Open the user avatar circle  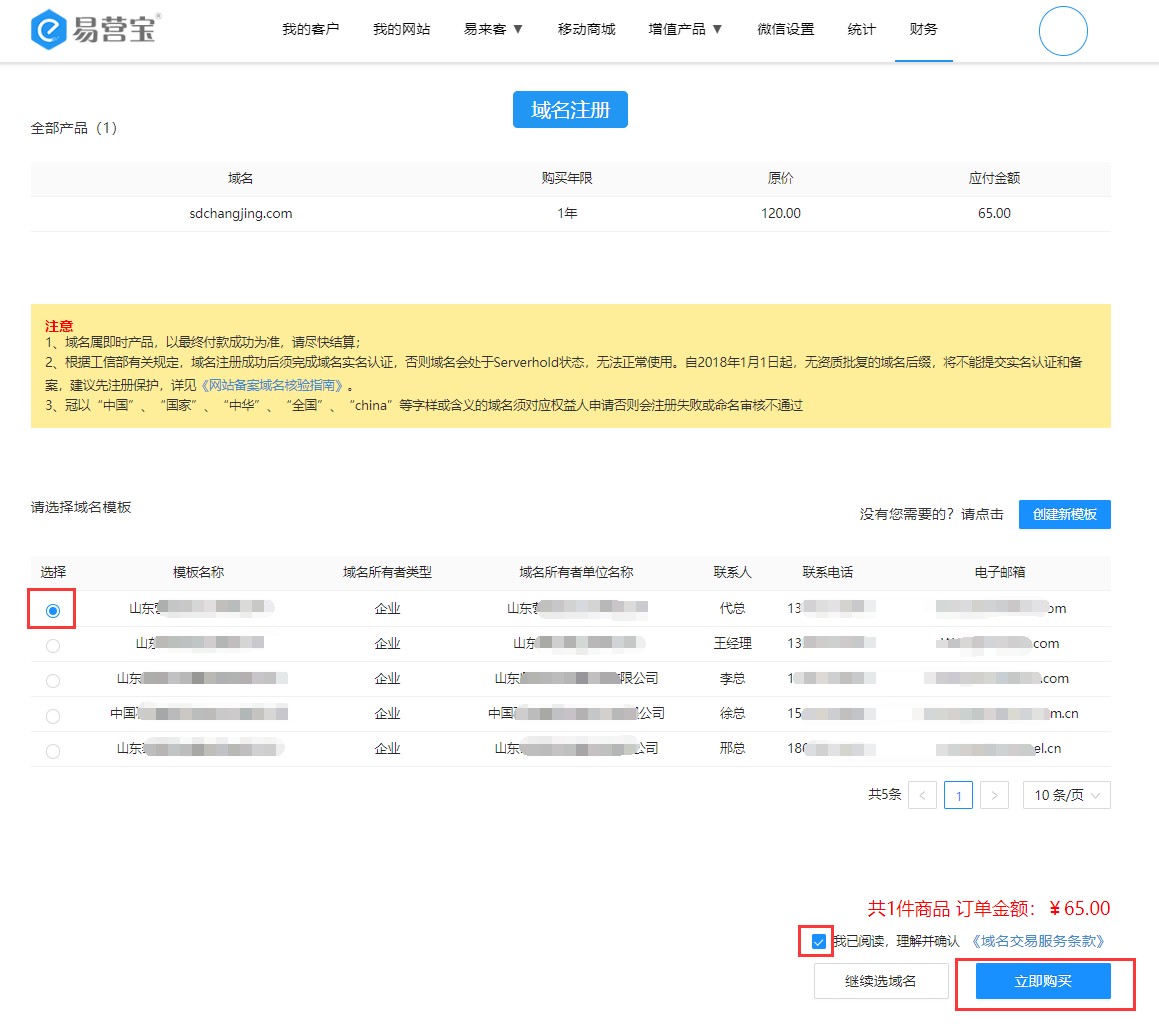1063,31
